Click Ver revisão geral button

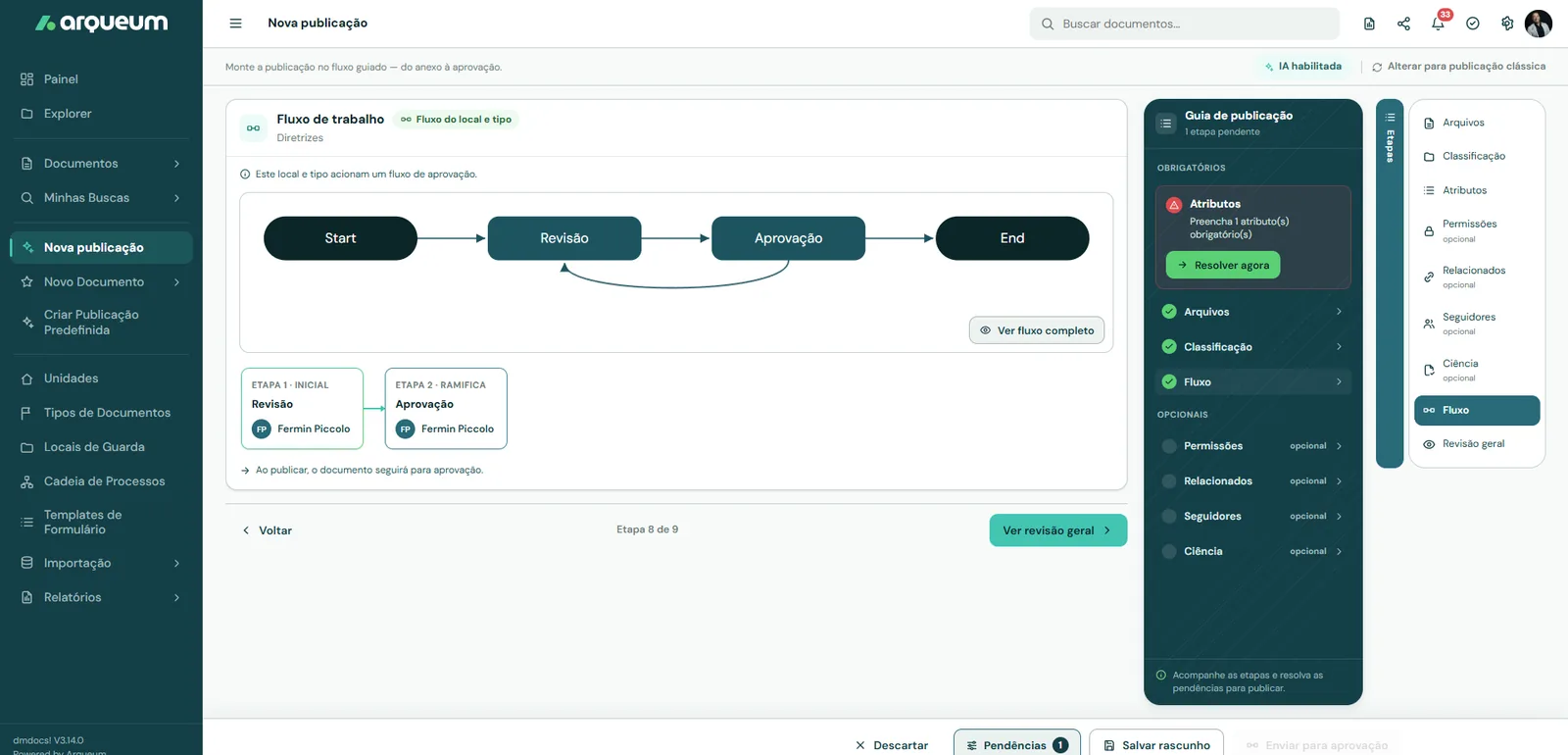pos(1058,530)
